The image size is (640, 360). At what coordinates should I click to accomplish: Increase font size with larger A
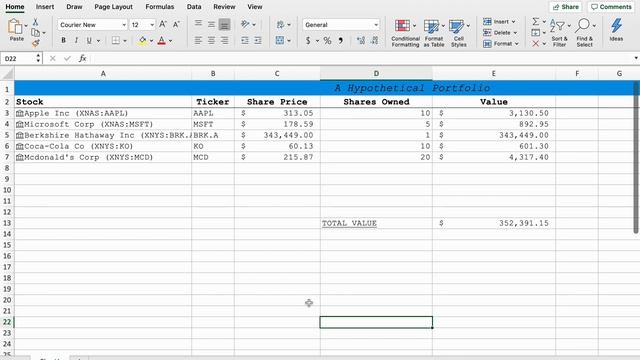pyautogui.click(x=163, y=24)
